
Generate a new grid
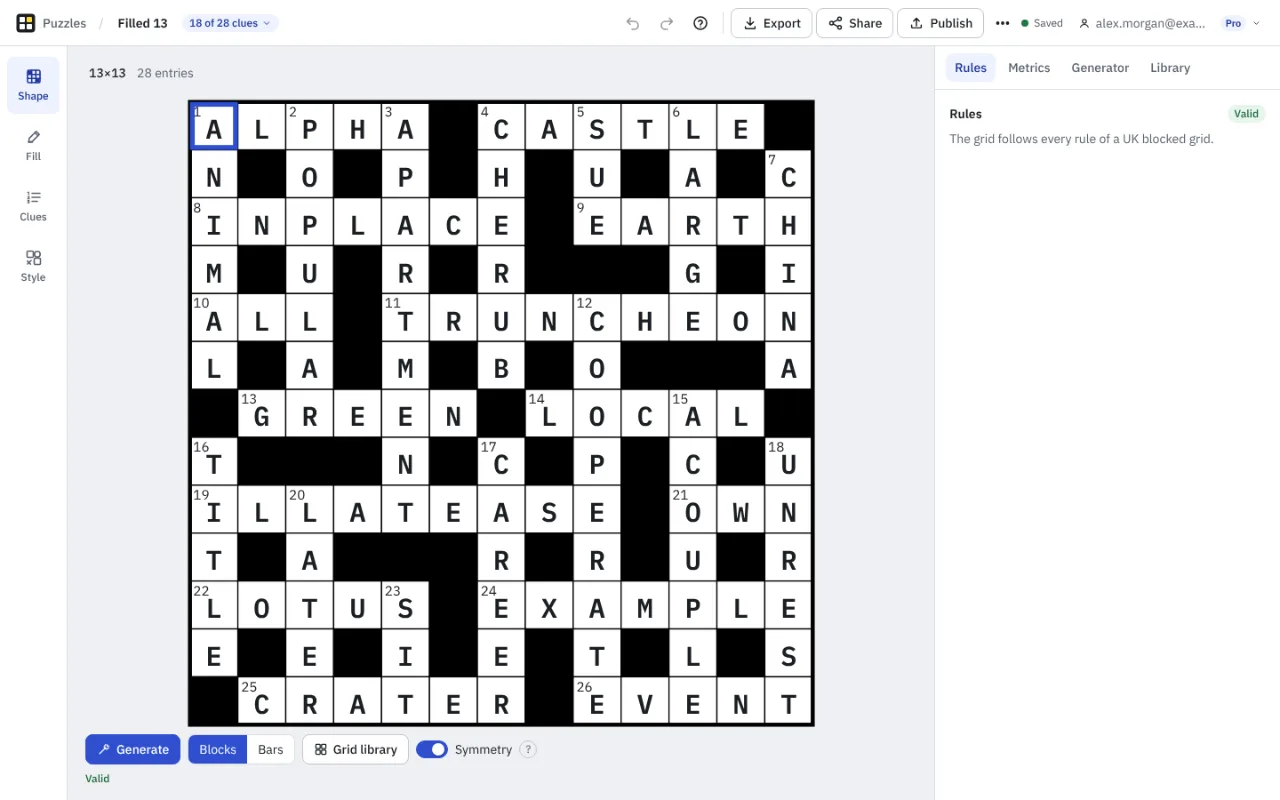133,749
